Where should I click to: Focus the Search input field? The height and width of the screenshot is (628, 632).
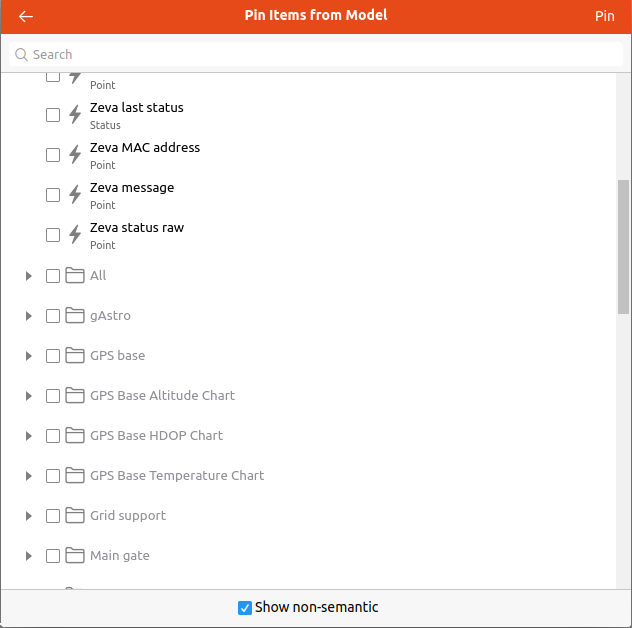point(320,55)
